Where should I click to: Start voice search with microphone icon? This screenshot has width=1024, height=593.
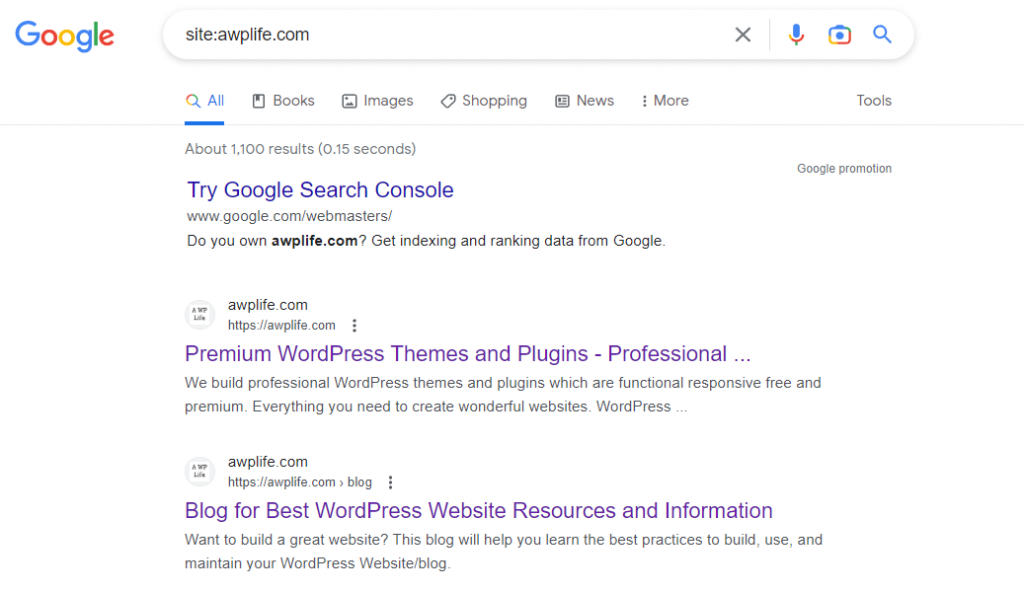[796, 35]
